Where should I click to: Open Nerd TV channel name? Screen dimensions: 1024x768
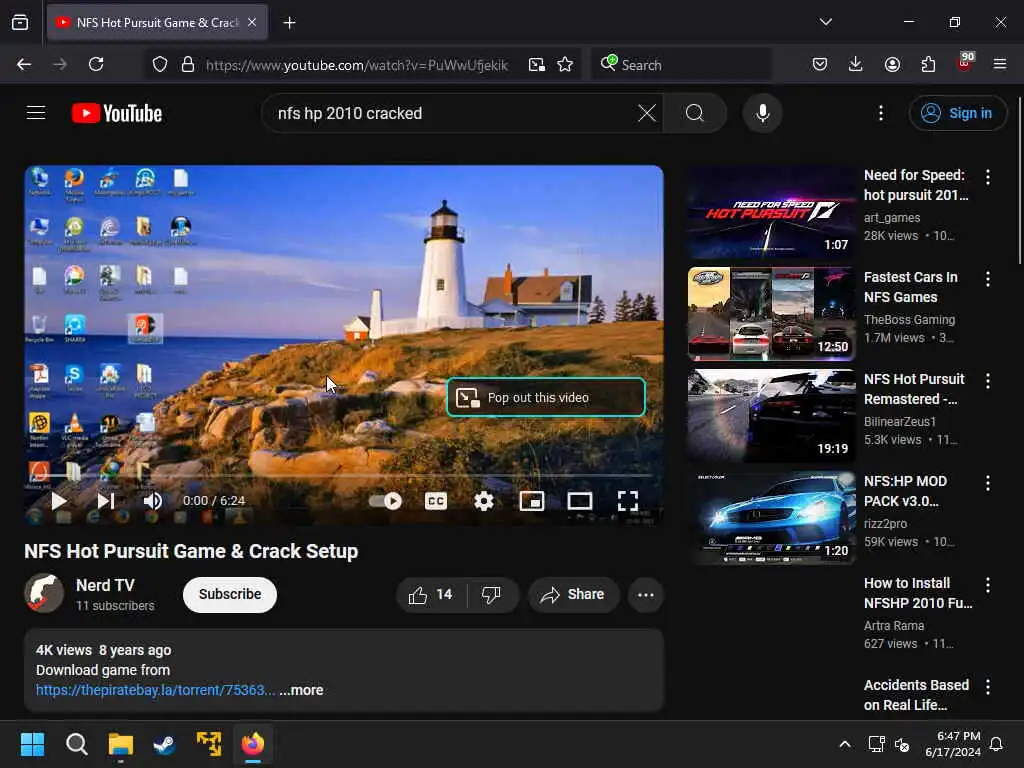pos(105,585)
